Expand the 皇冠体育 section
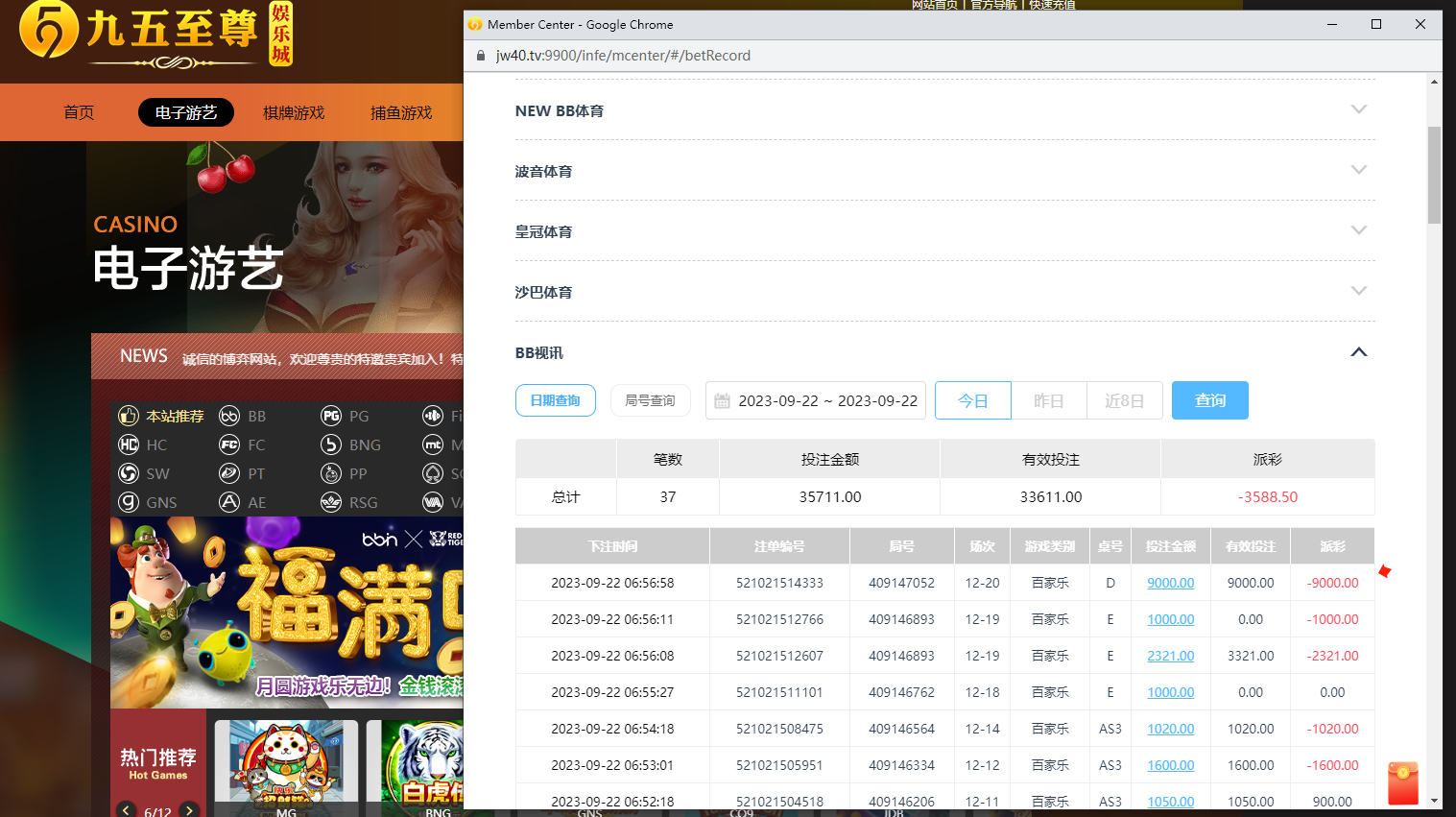Viewport: 1456px width, 817px height. (1358, 230)
